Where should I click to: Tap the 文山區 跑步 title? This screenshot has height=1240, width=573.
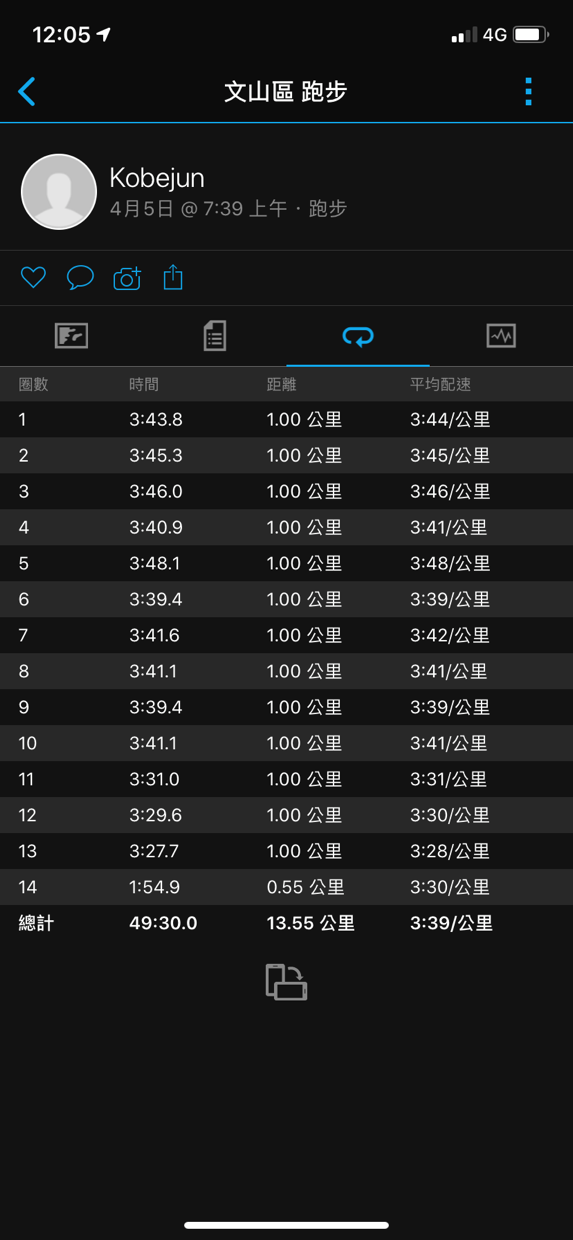click(x=286, y=92)
